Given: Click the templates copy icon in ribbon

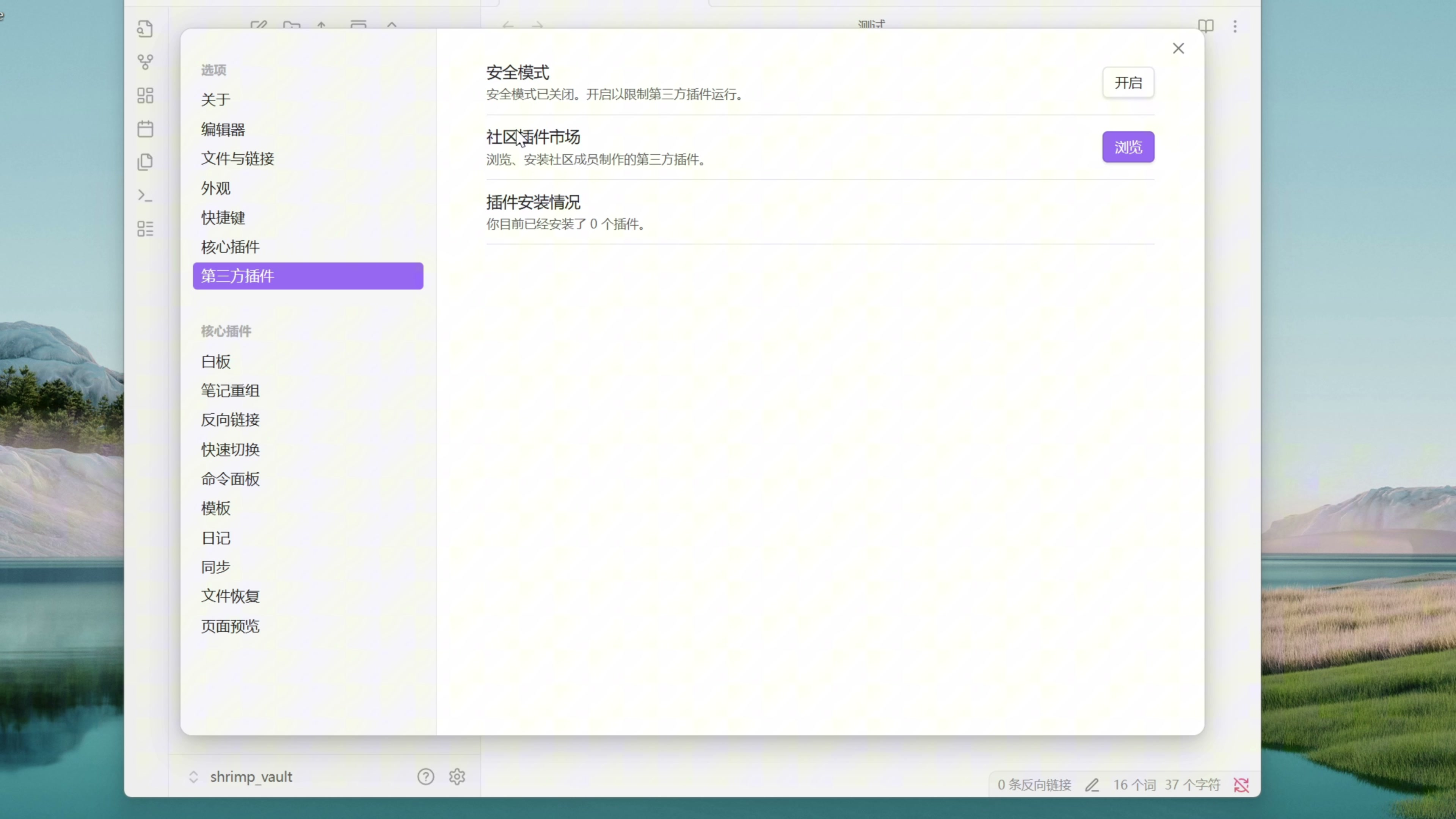Looking at the screenshot, I should (x=145, y=162).
